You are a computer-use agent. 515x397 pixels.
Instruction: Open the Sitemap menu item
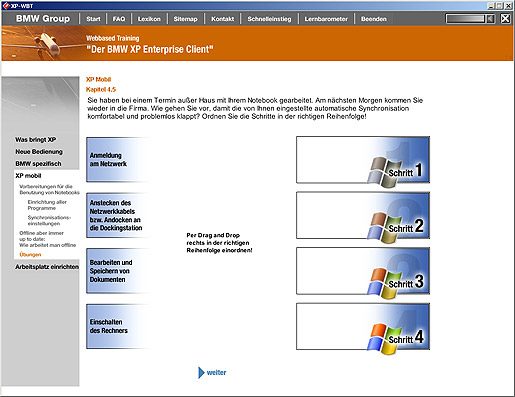click(186, 19)
